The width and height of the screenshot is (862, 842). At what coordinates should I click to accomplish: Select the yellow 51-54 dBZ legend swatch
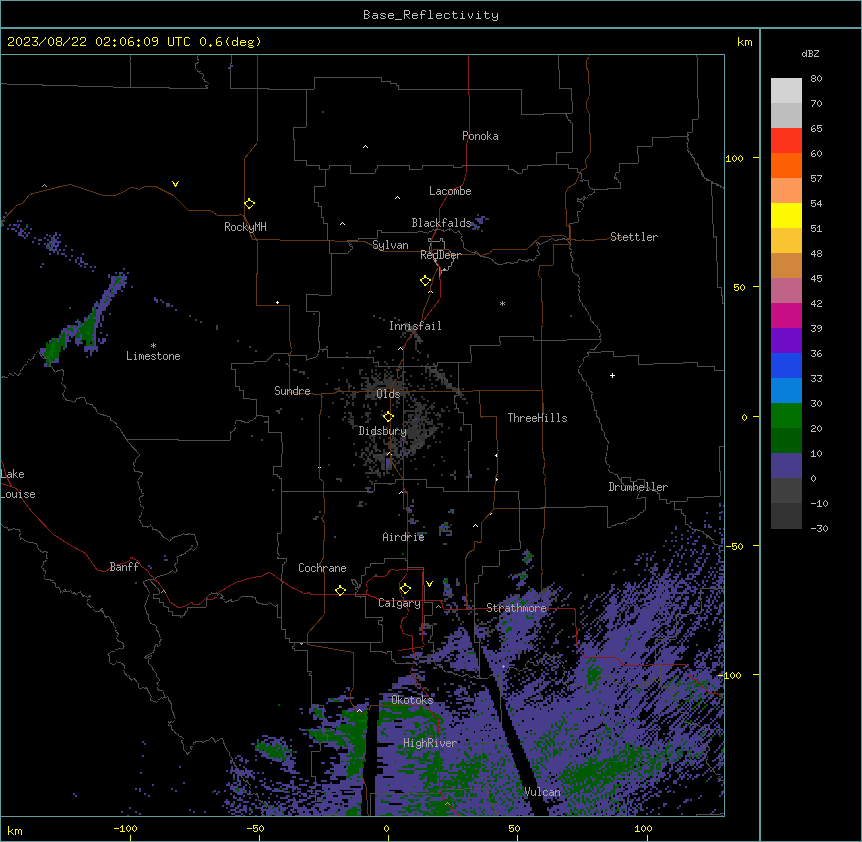coord(786,215)
